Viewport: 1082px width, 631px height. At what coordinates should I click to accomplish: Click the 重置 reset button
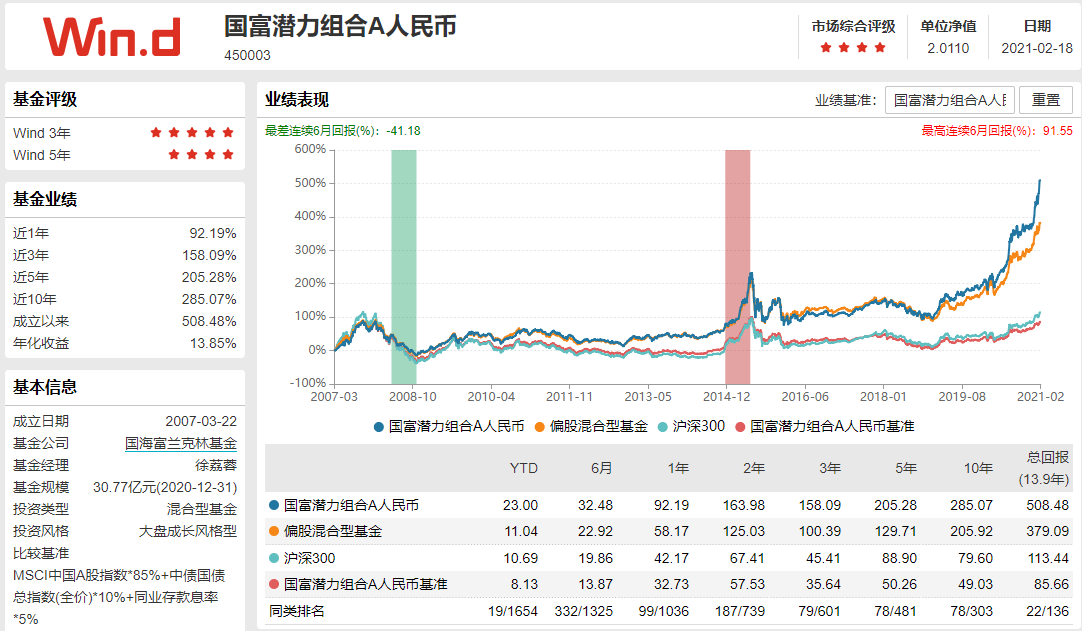point(1045,100)
